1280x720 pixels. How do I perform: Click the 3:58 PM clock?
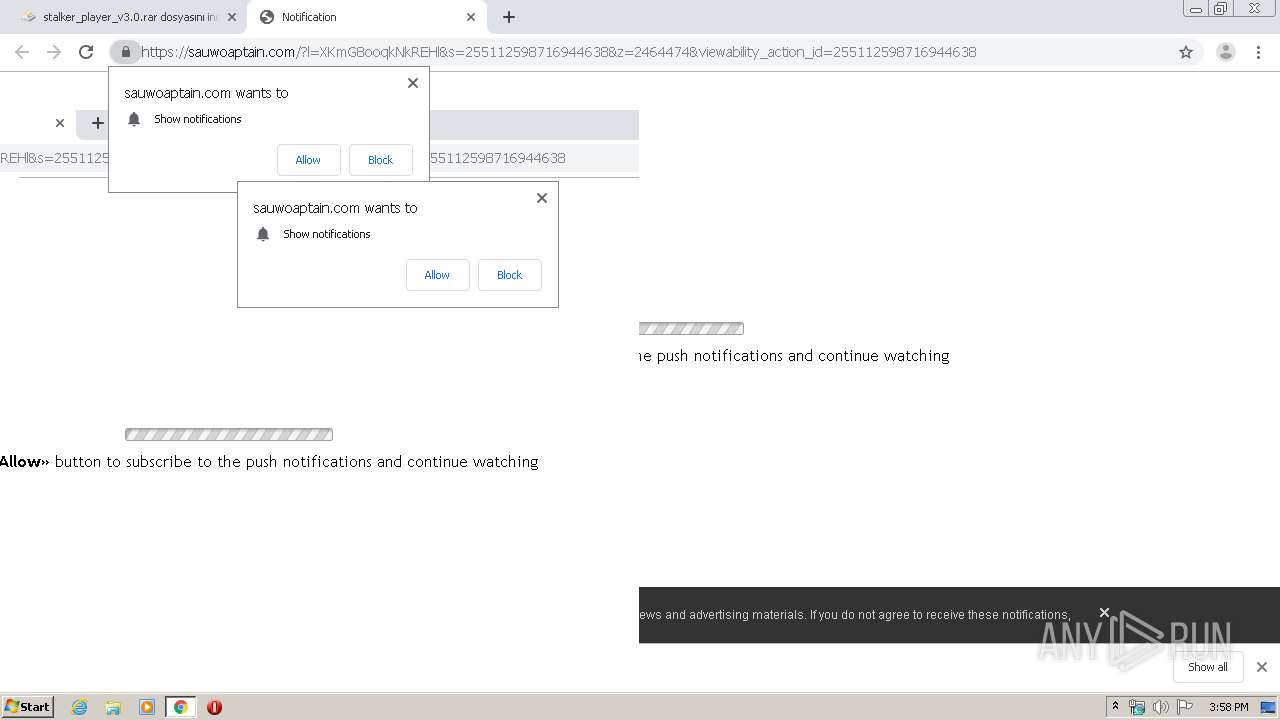(x=1228, y=707)
